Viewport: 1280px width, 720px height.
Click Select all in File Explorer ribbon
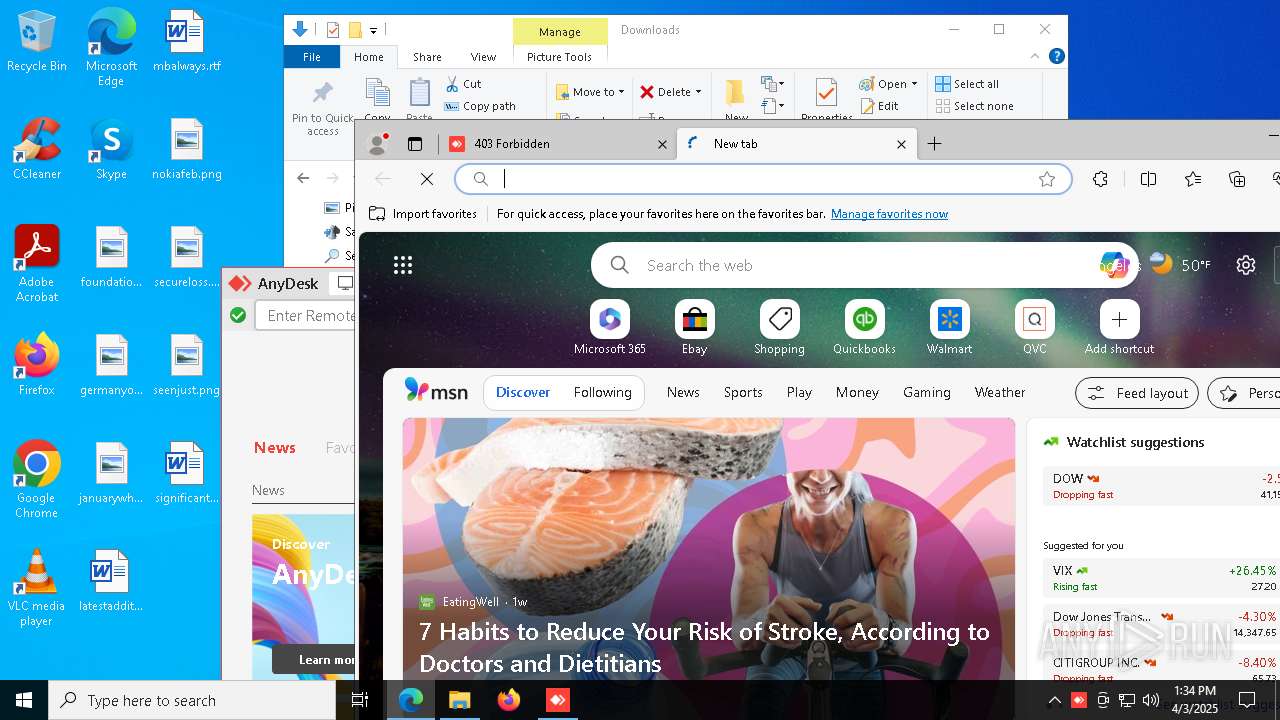point(967,84)
